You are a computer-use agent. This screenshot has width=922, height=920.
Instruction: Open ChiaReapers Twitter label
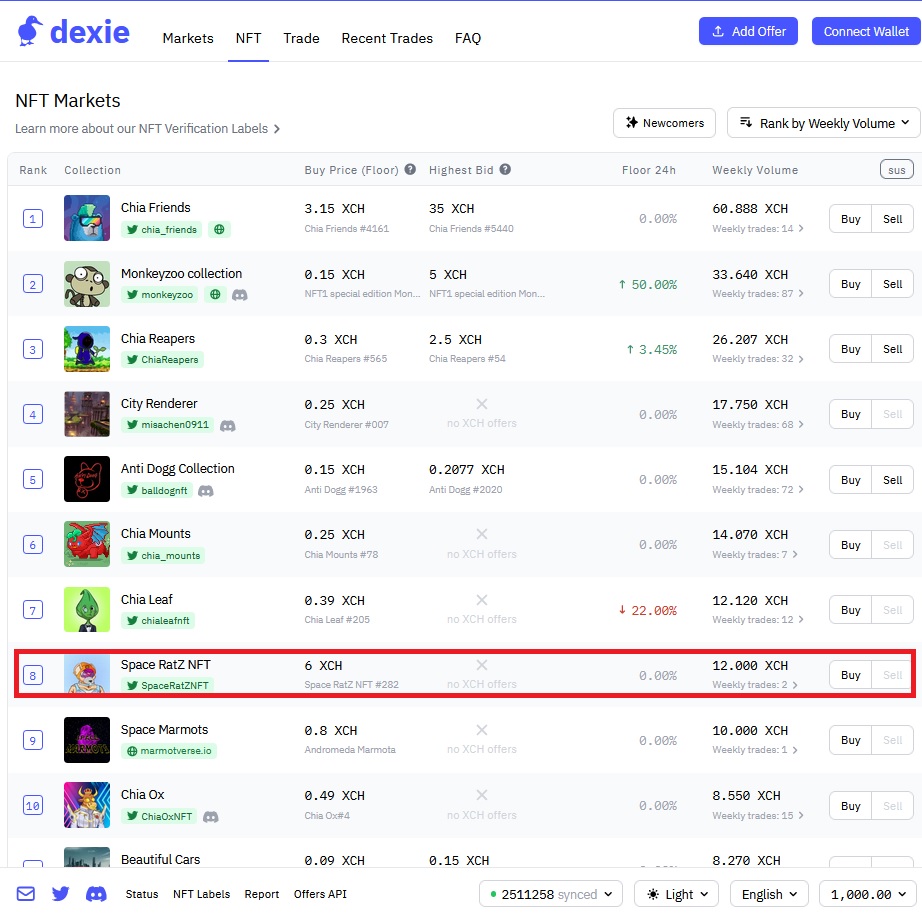tap(162, 359)
